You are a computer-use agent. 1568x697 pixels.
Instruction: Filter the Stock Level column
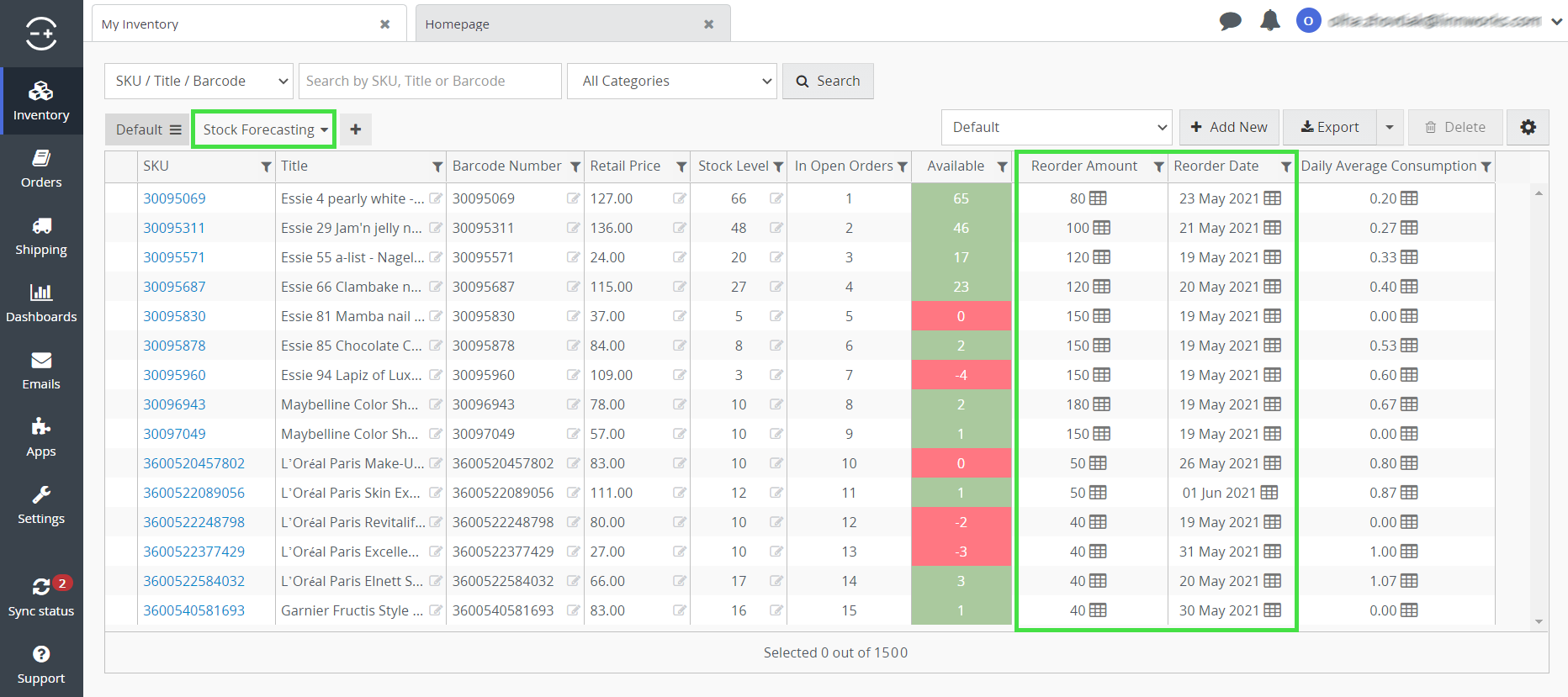(x=778, y=167)
